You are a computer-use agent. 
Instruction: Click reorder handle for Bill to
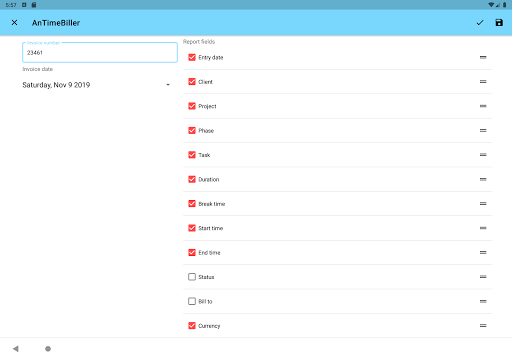tap(483, 301)
